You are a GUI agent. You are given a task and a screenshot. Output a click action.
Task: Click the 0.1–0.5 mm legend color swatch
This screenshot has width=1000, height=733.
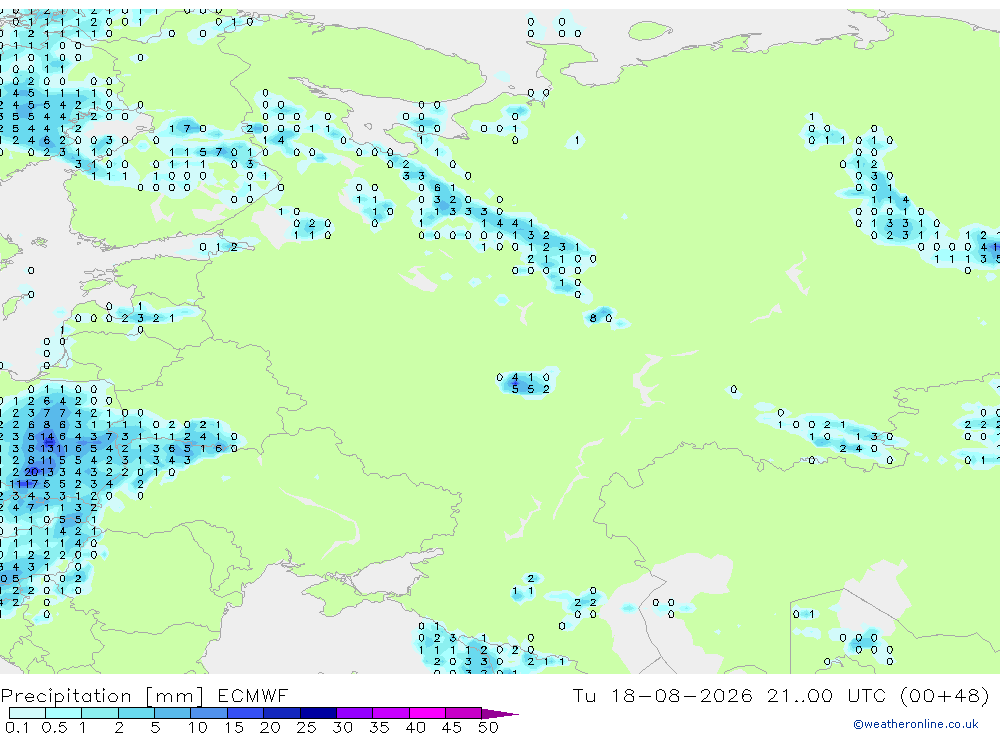point(27,713)
